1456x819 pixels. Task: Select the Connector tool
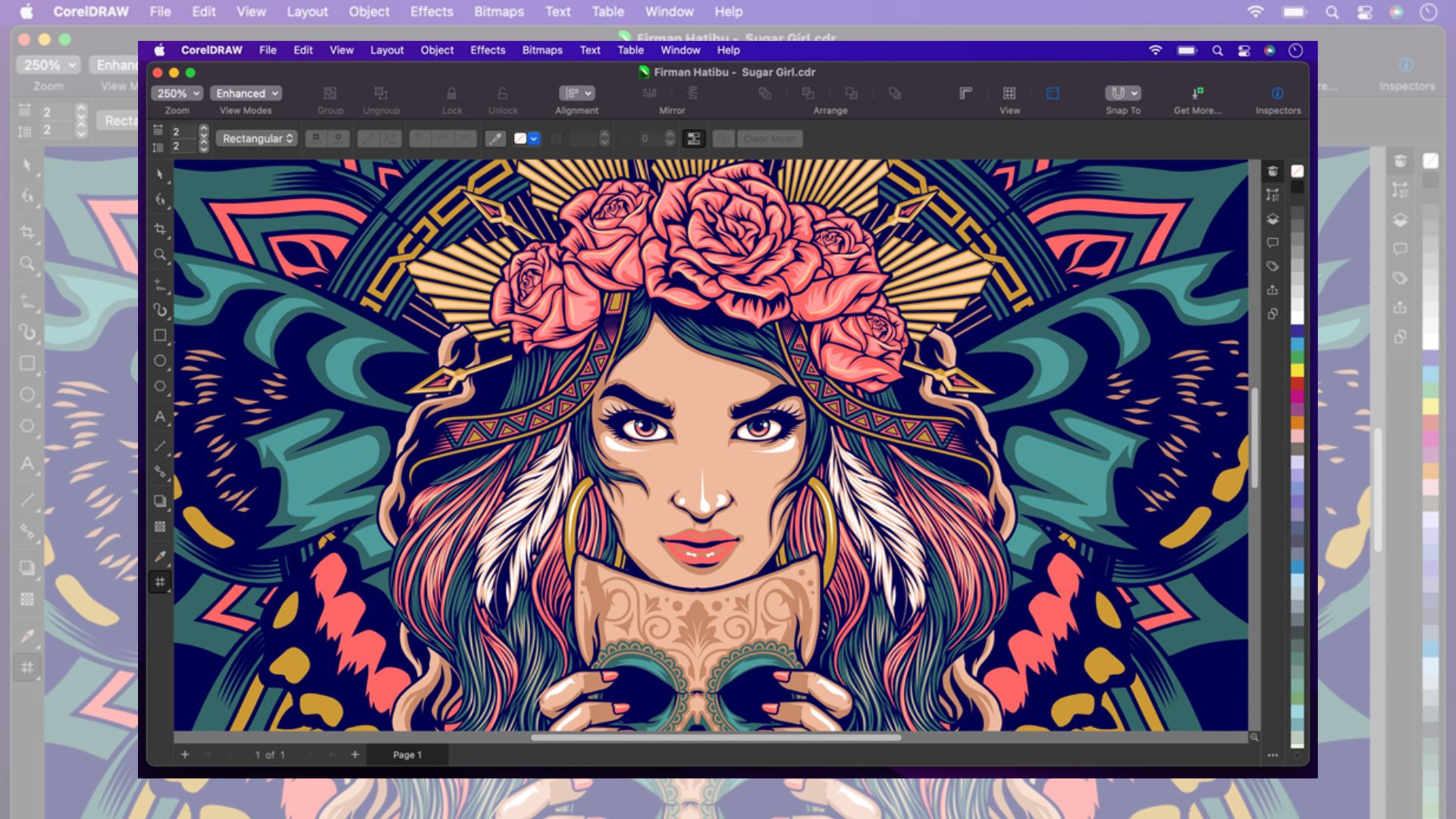(160, 472)
